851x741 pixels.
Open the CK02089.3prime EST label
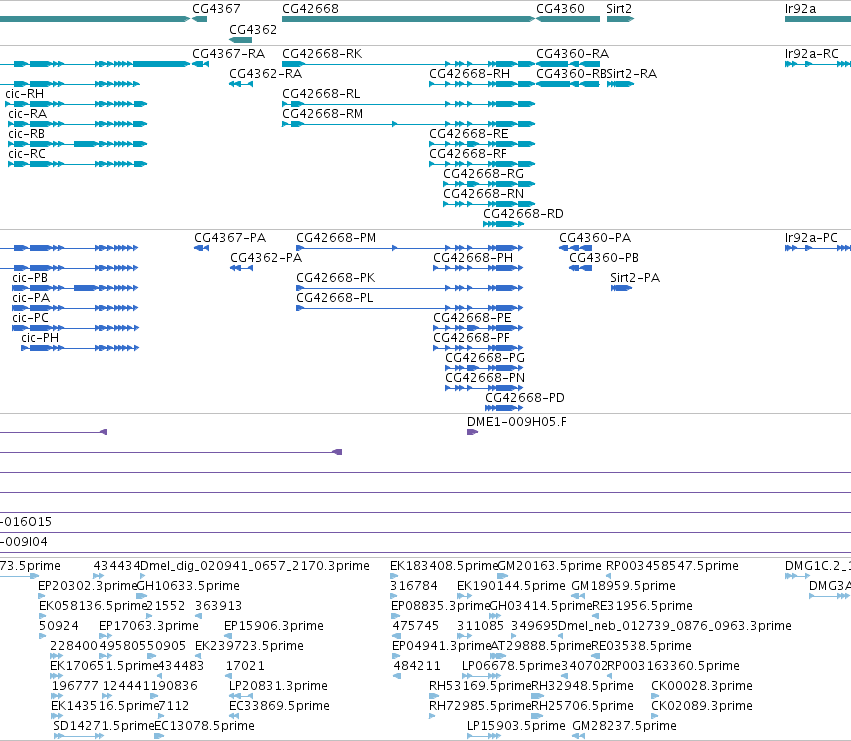[702, 706]
